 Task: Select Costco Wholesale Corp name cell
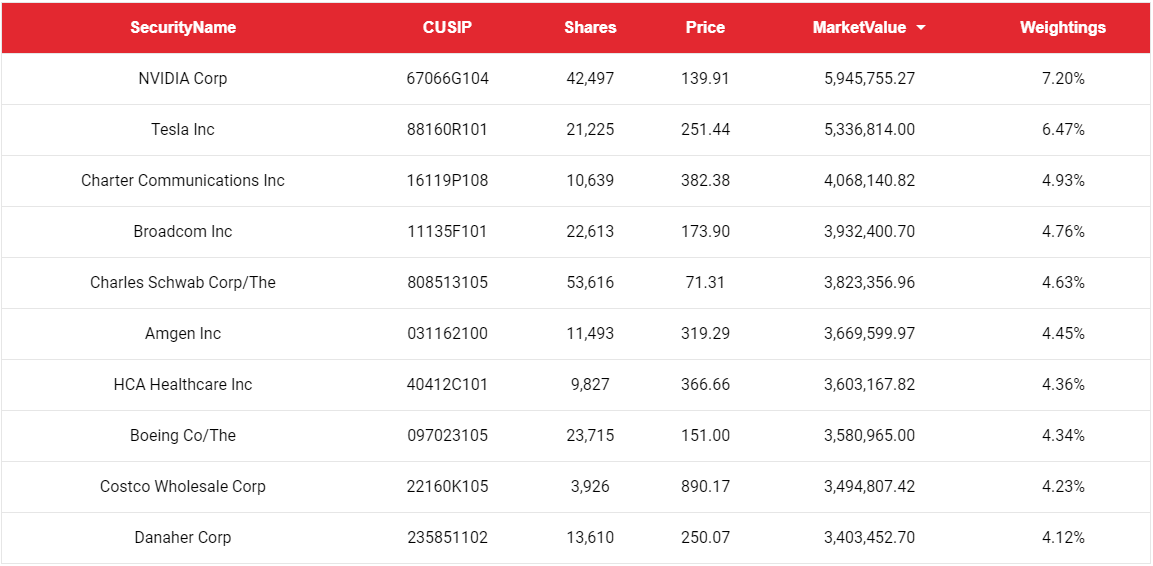click(x=183, y=487)
